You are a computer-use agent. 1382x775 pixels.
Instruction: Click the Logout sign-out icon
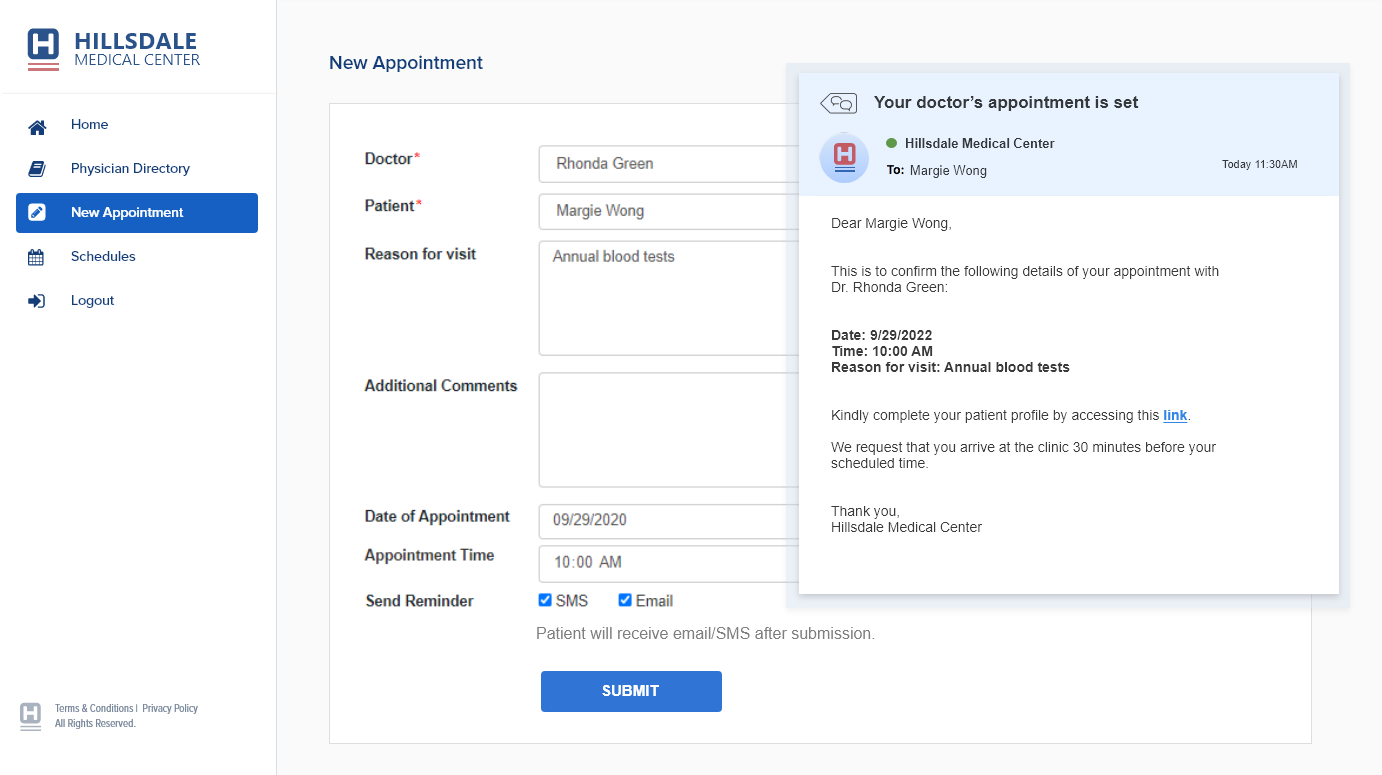tap(36, 300)
